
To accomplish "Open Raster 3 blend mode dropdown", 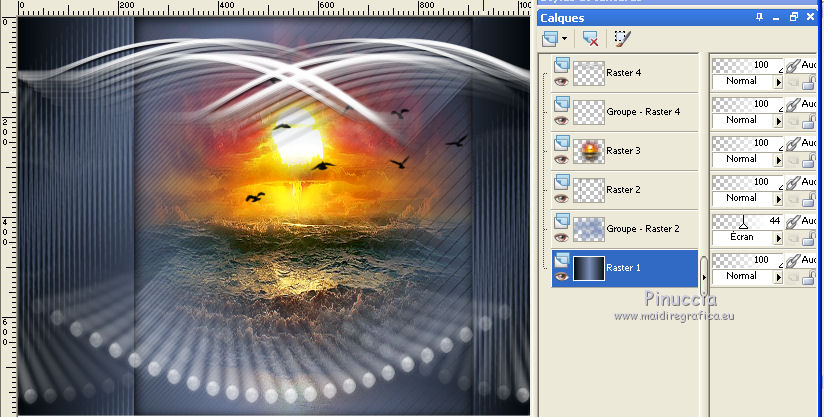I will (x=778, y=160).
